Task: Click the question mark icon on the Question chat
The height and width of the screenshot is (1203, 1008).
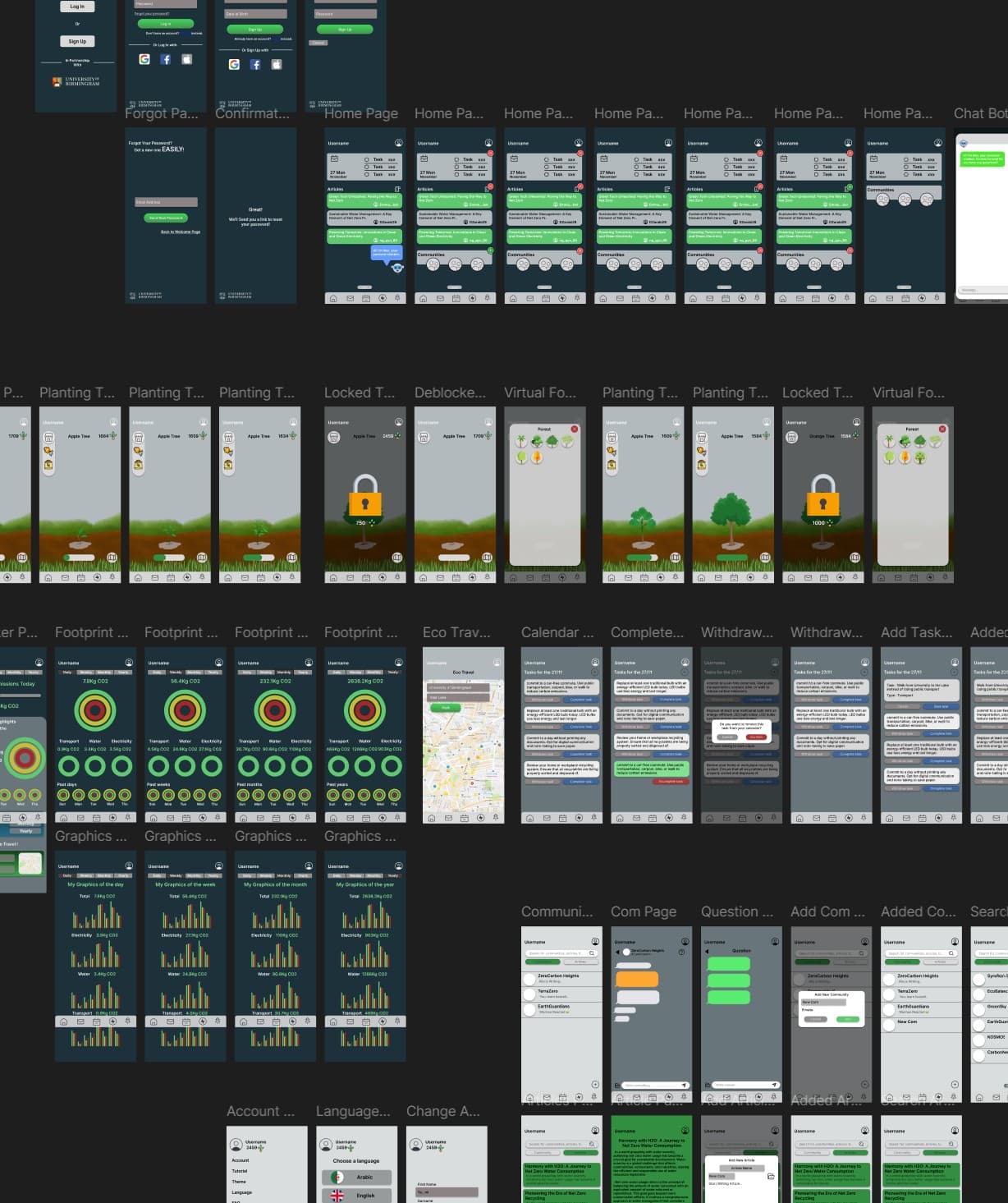Action: [x=681, y=952]
